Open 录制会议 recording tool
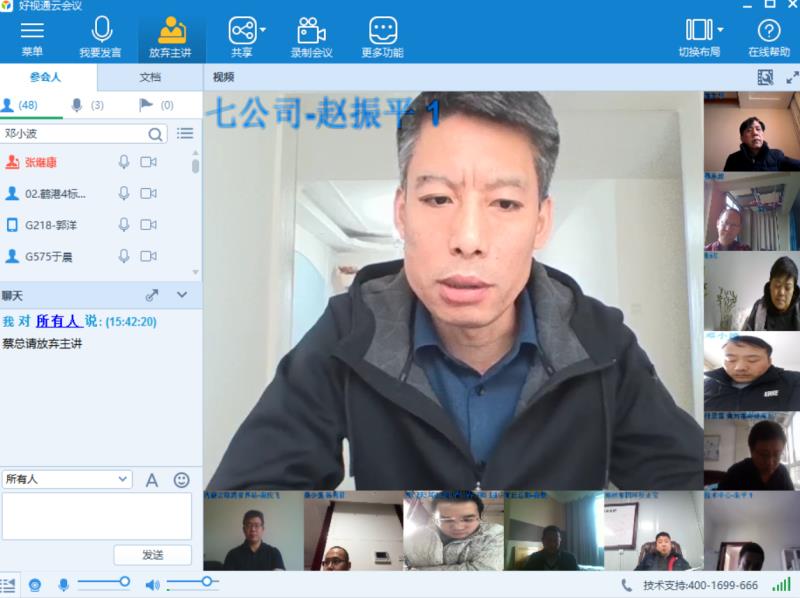 click(x=311, y=31)
